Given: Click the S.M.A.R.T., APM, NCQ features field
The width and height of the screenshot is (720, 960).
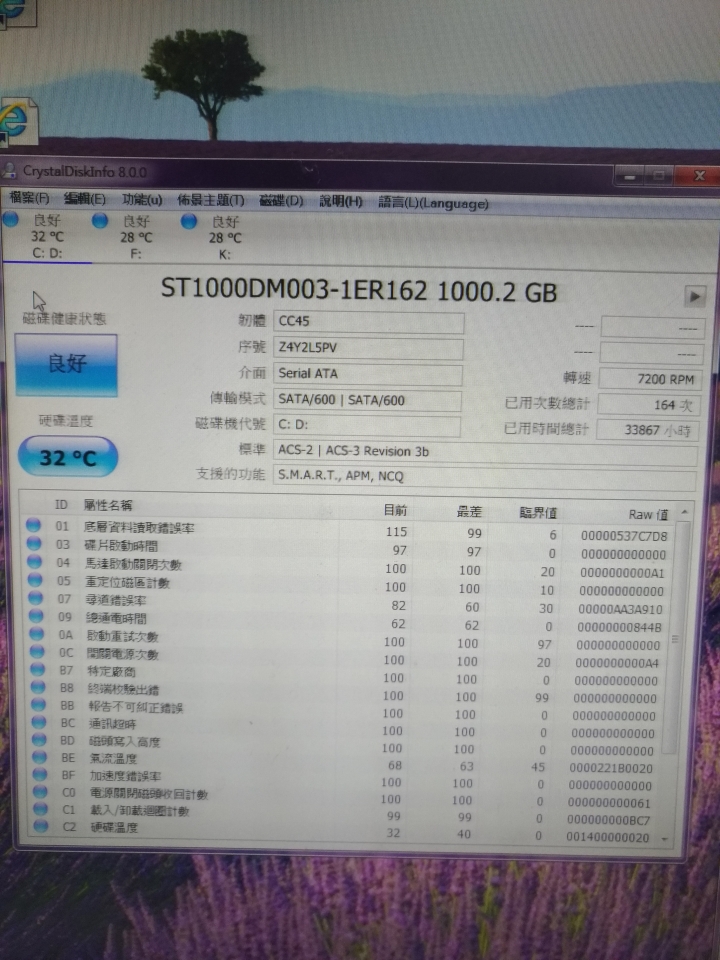Looking at the screenshot, I should pyautogui.click(x=484, y=477).
